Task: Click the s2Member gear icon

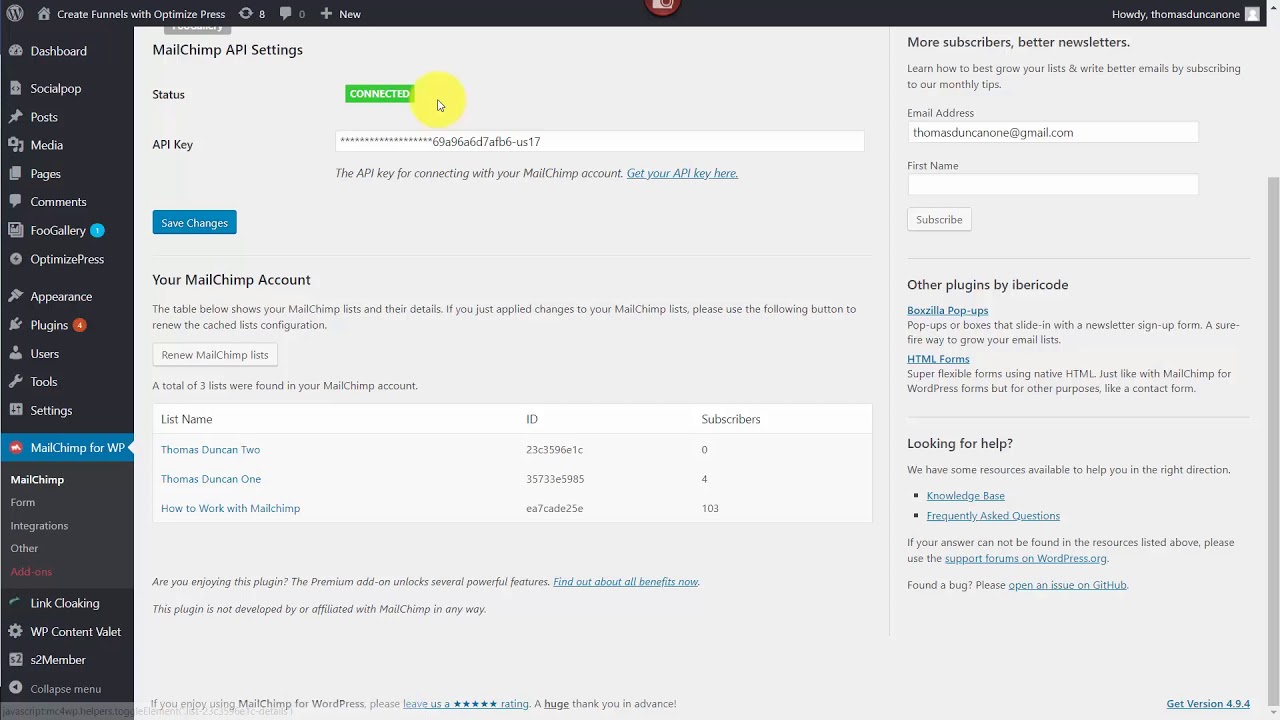Action: pyautogui.click(x=15, y=660)
